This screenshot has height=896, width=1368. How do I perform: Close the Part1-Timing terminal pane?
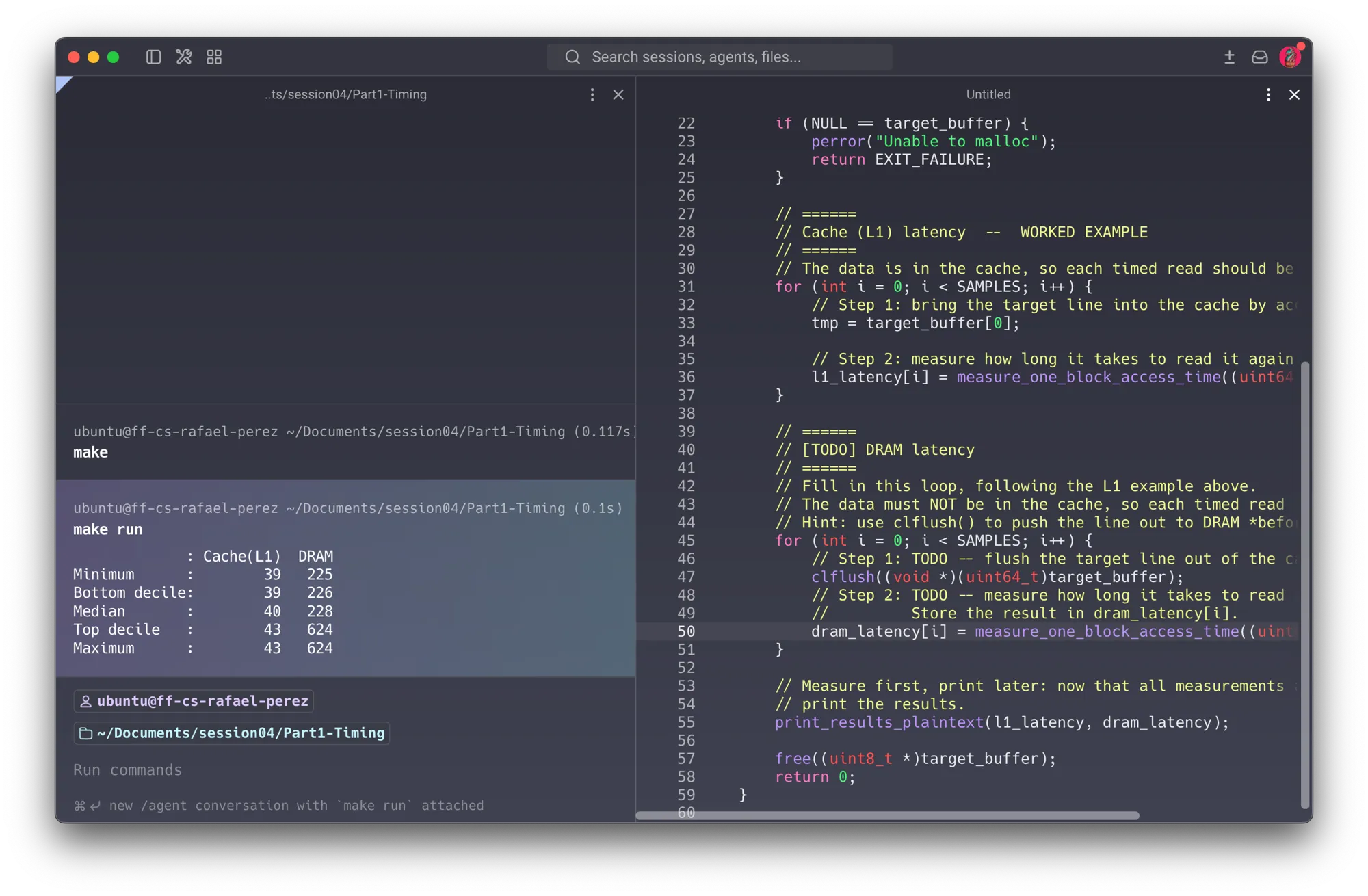(618, 94)
